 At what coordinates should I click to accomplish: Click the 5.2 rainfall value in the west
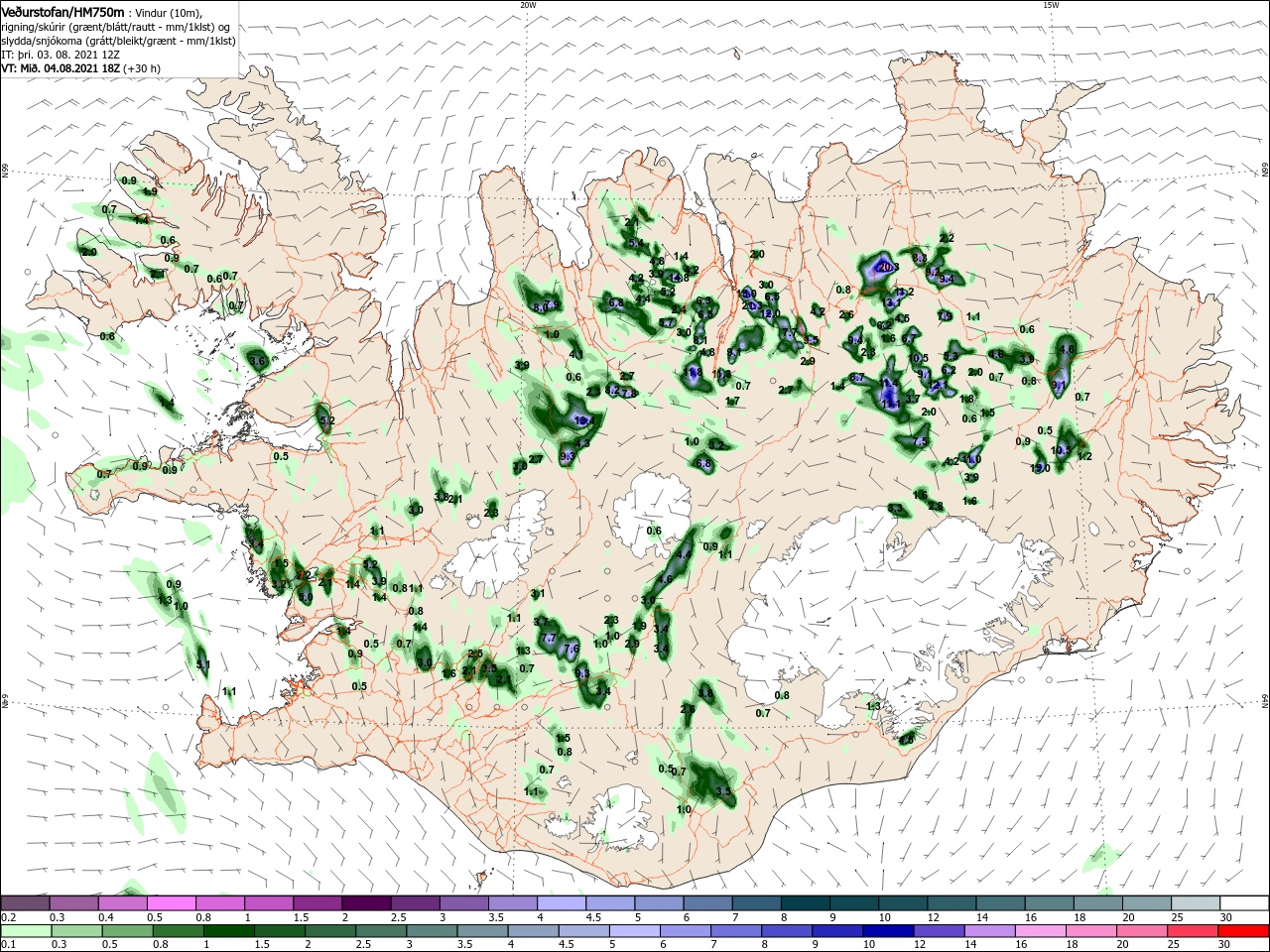coord(328,420)
